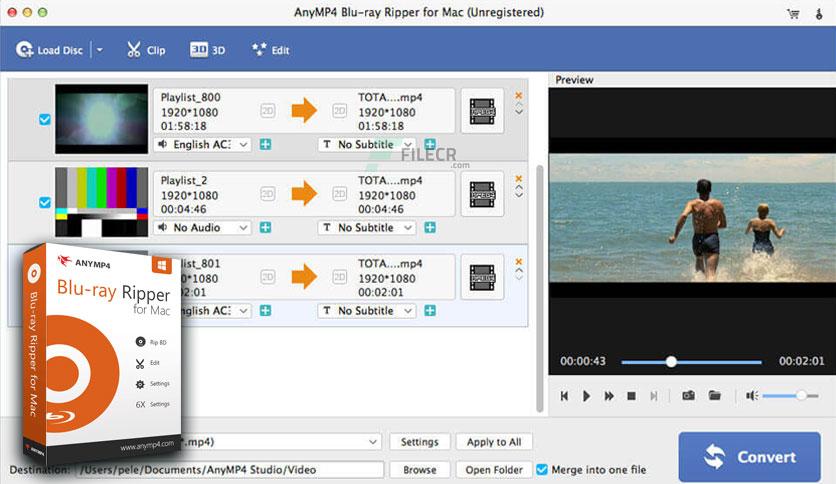Open the Edit effects tool
Screen dimensions: 836x484
pos(270,49)
